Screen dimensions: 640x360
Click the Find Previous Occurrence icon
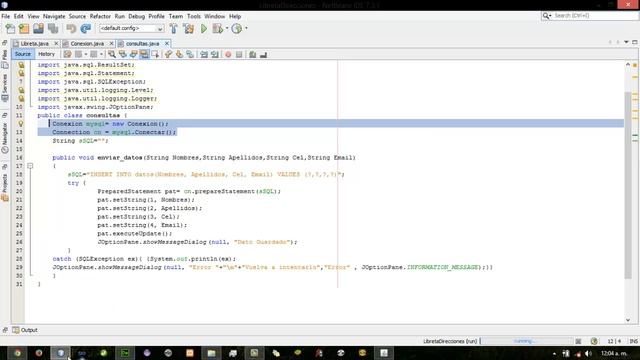pos(122,54)
